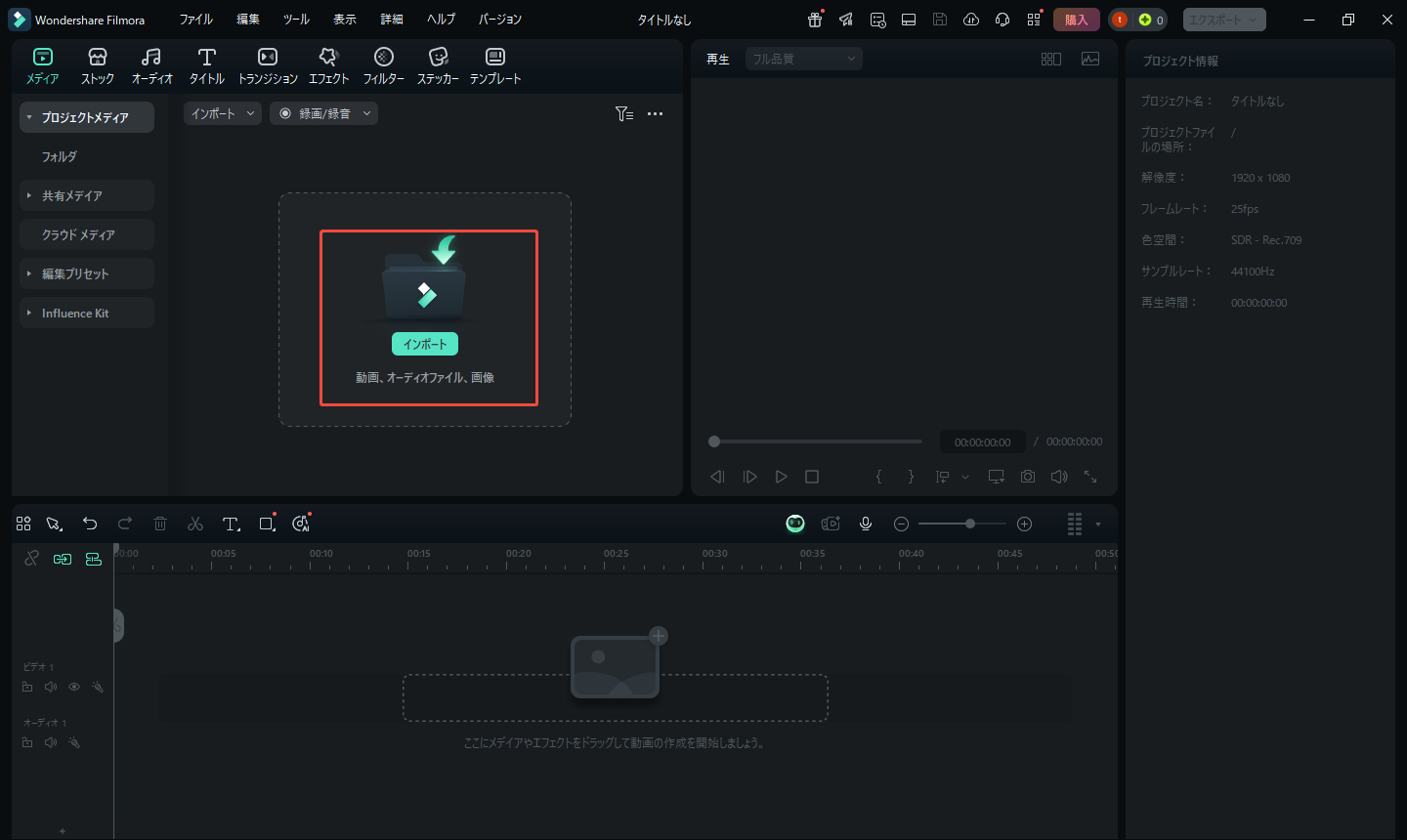Select the Transitions tab icon
Viewport: 1407px width, 840px height.
(x=268, y=64)
